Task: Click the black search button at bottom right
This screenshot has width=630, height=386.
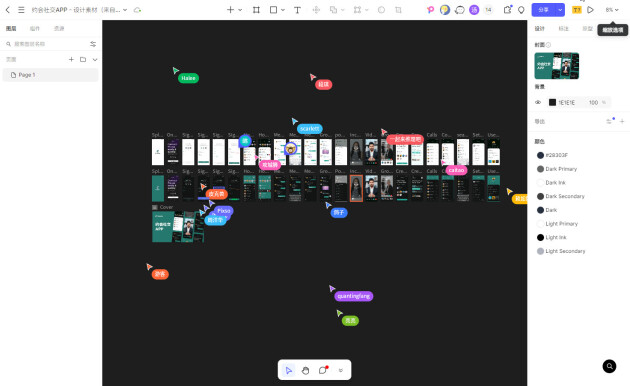Action: [x=609, y=366]
